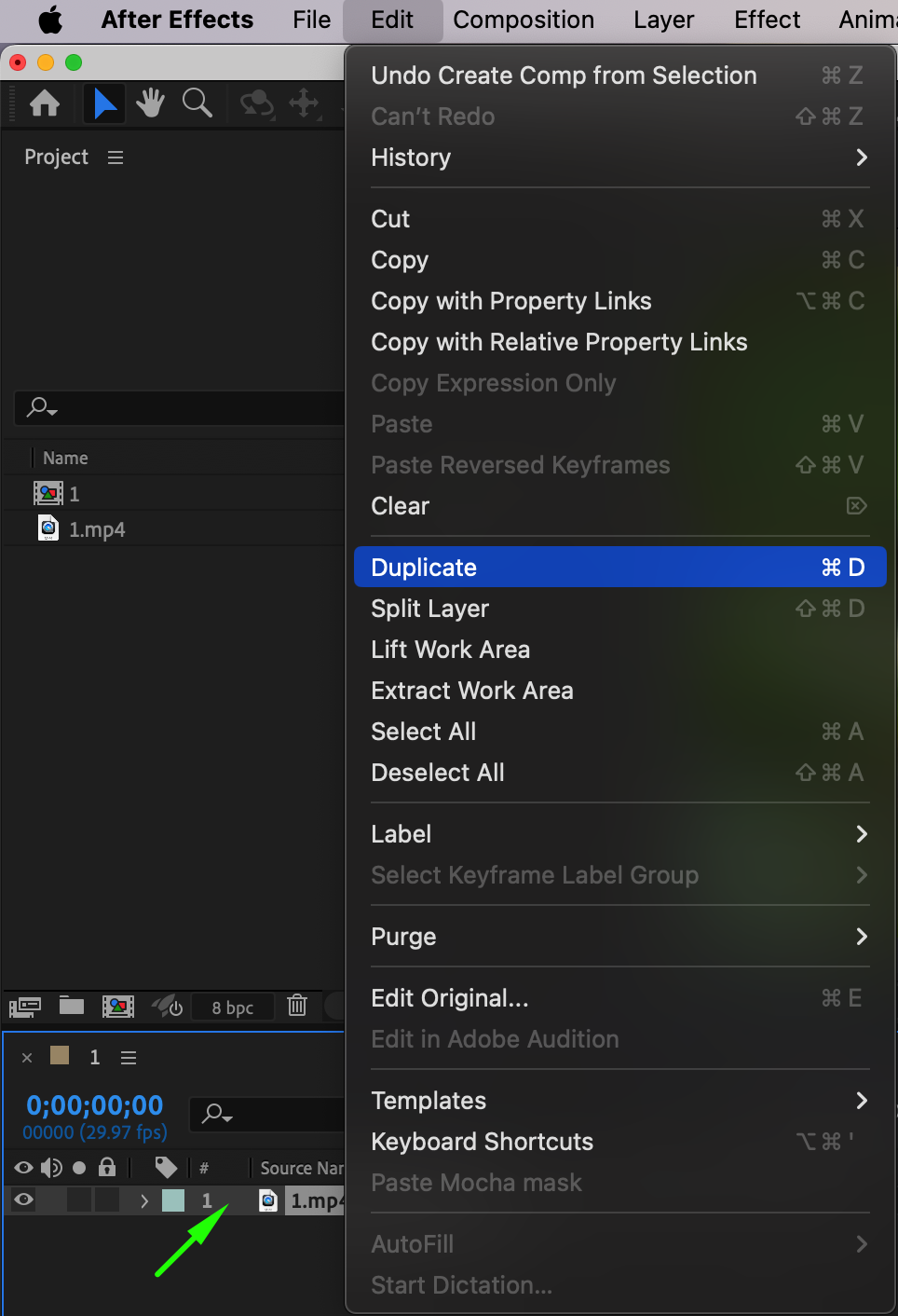Image resolution: width=898 pixels, height=1316 pixels.
Task: Toggle the solo switch for layer 1
Action: pos(80,1200)
